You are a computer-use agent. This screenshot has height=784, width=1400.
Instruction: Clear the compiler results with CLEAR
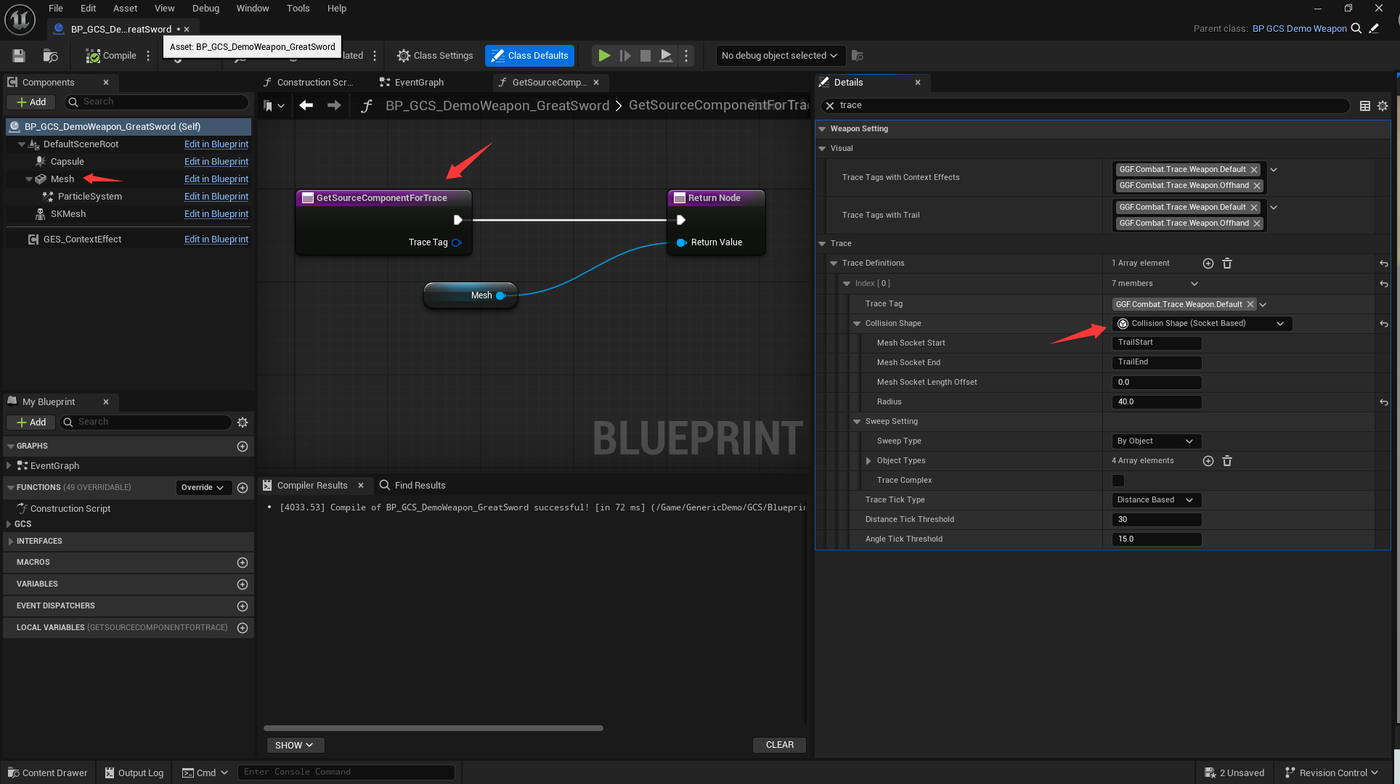pos(780,745)
